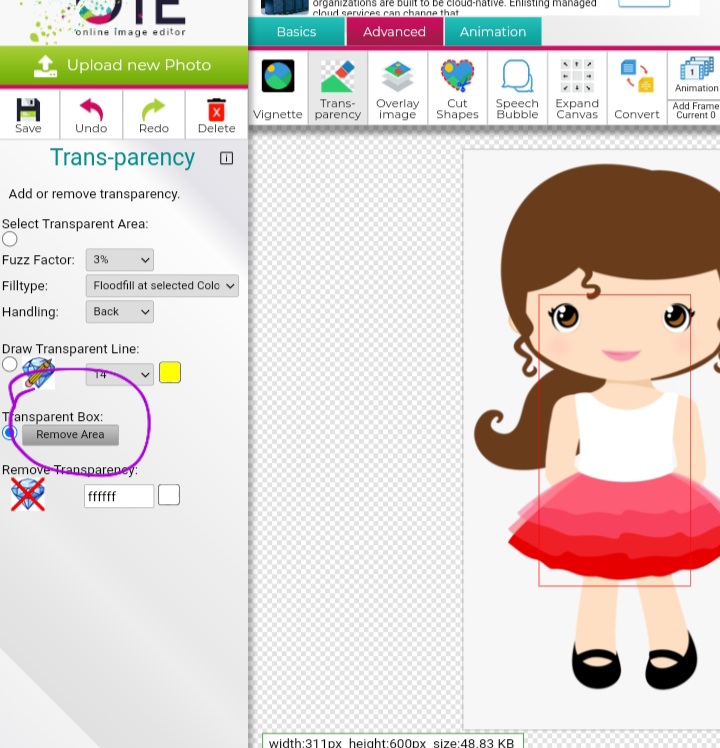Switch to the Animation tab
The width and height of the screenshot is (720, 748).
(x=493, y=32)
